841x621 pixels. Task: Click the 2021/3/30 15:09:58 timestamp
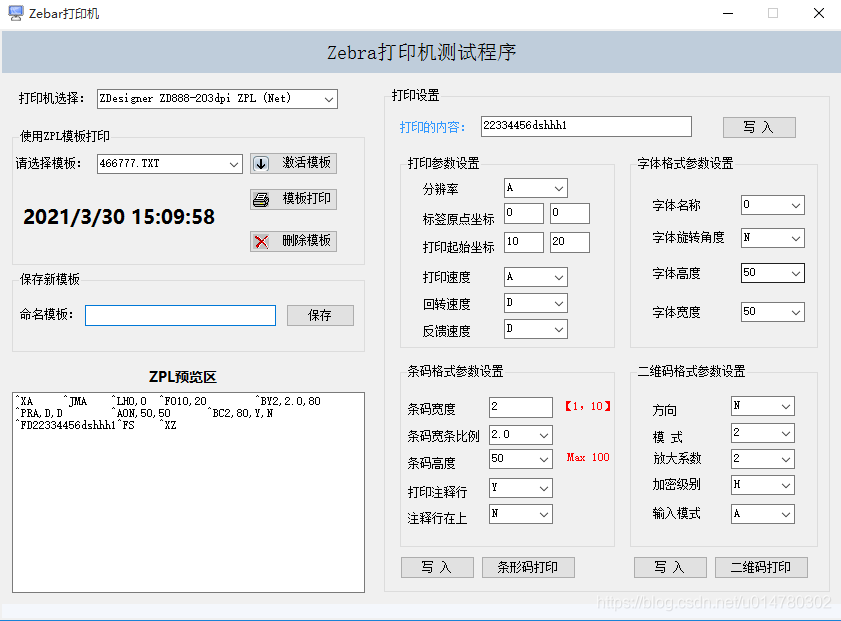coord(119,217)
